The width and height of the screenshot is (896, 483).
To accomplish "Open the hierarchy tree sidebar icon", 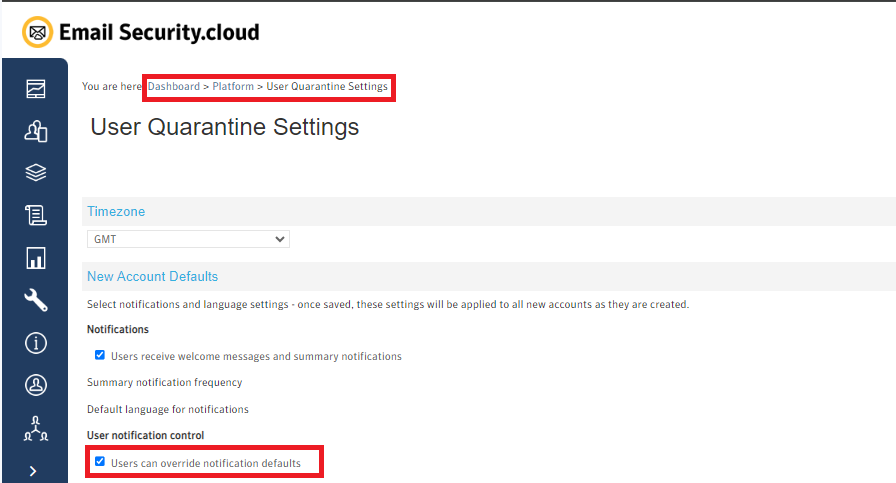I will tap(36, 428).
